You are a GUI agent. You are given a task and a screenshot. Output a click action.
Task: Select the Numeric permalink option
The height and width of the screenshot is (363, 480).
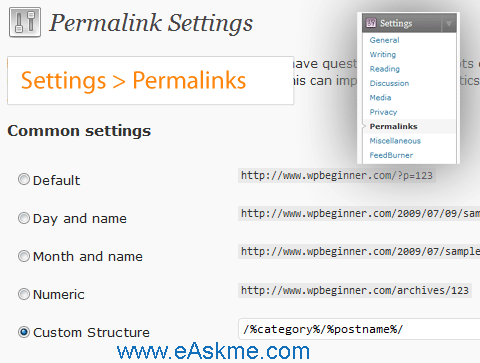tap(24, 294)
